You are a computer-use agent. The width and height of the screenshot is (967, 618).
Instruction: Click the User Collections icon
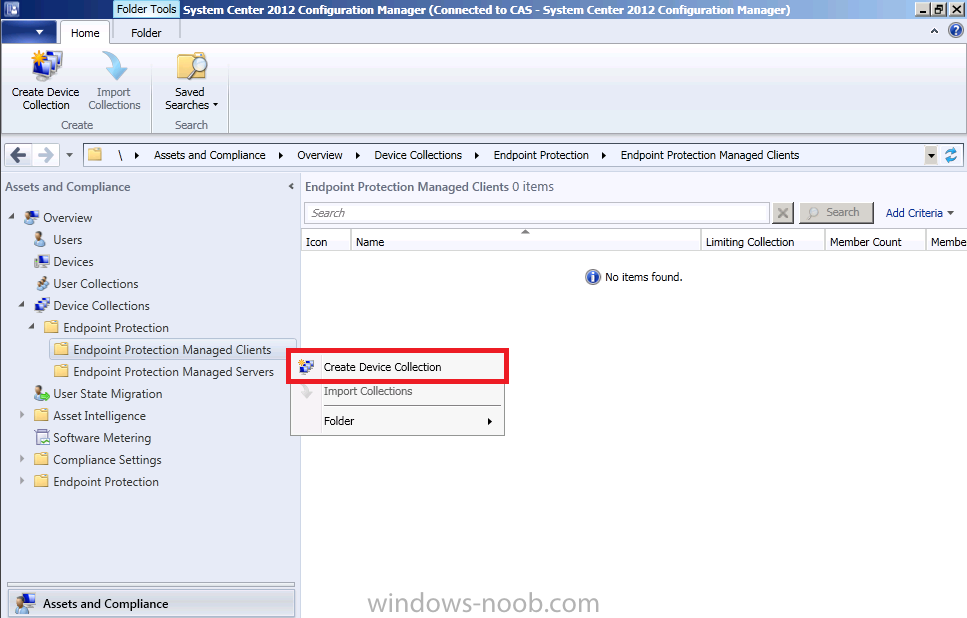point(43,284)
